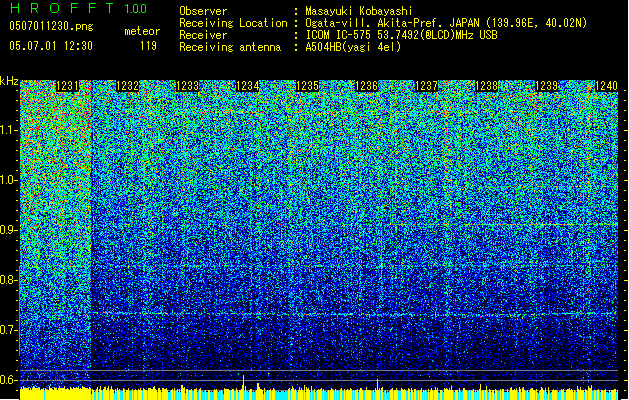Click the A504HB(yagi 4el) antenna text
This screenshot has height=400, width=629.
click(353, 47)
